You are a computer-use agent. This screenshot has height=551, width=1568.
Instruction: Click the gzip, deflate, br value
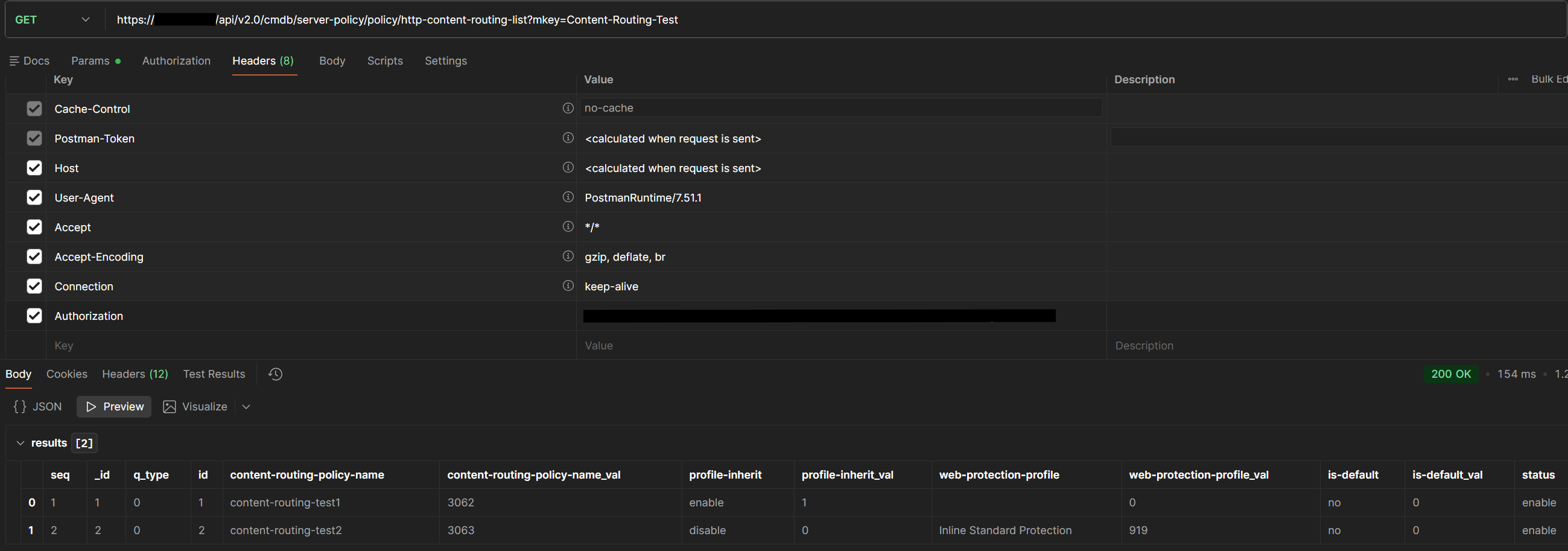coord(624,257)
